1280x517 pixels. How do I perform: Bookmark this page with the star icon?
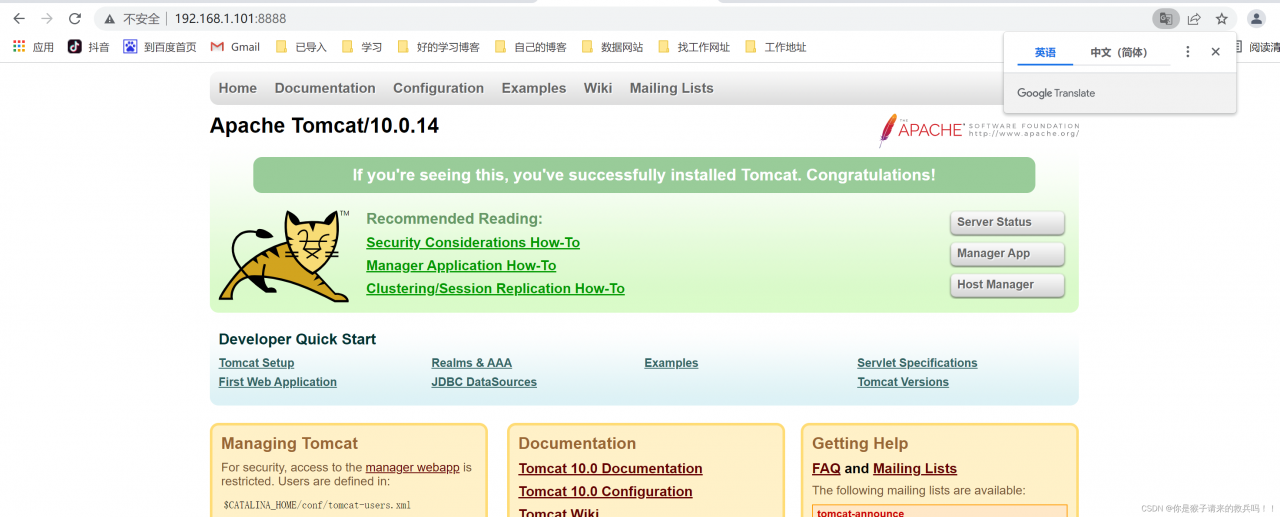click(1221, 19)
